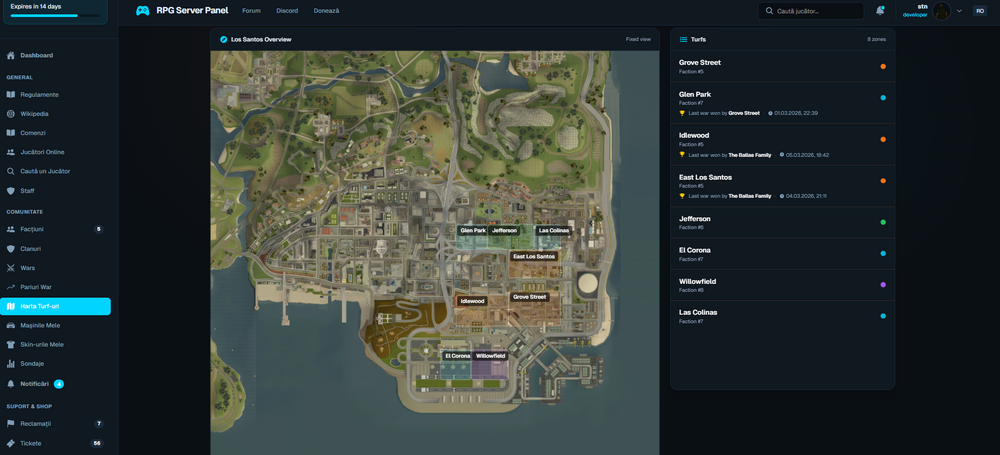Click the Comenzi book icon
1000x455 pixels.
(x=11, y=133)
